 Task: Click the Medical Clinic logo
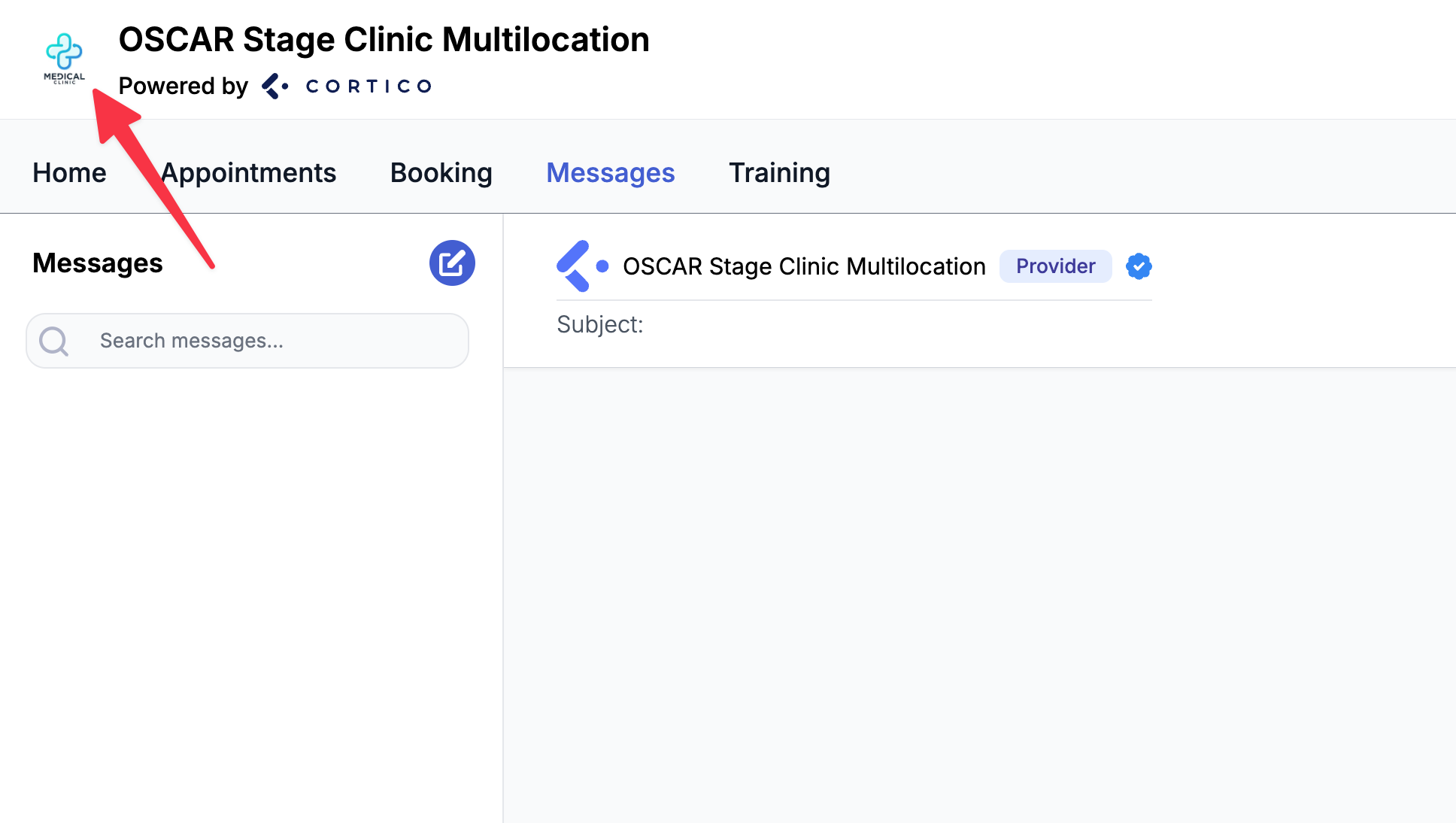pos(64,59)
